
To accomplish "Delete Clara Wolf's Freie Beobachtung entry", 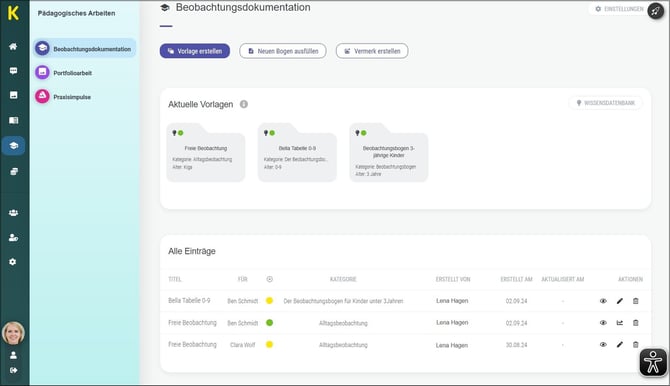I will 635,345.
